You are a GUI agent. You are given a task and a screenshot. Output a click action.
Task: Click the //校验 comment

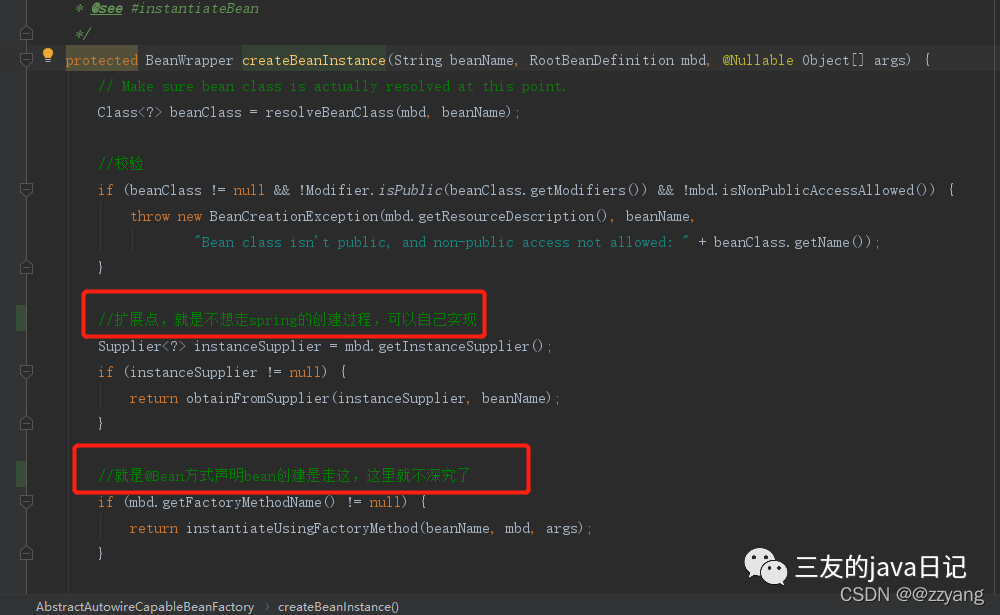click(121, 163)
